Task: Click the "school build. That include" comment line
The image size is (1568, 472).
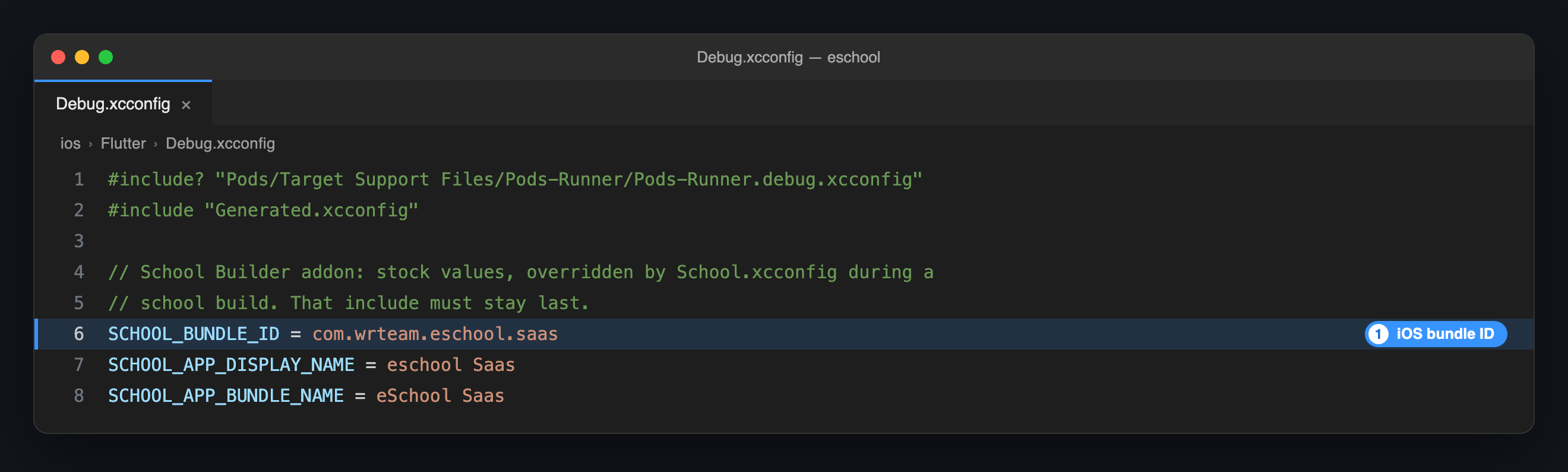Action: click(349, 303)
